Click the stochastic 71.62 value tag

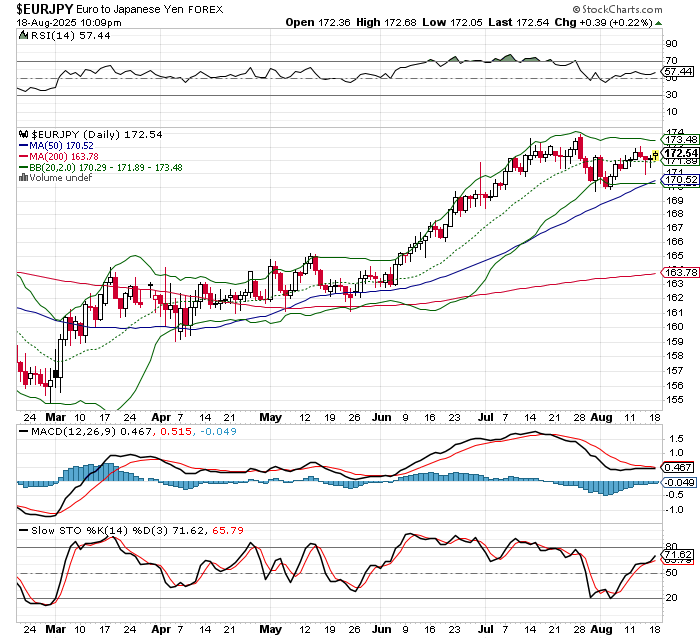678,554
